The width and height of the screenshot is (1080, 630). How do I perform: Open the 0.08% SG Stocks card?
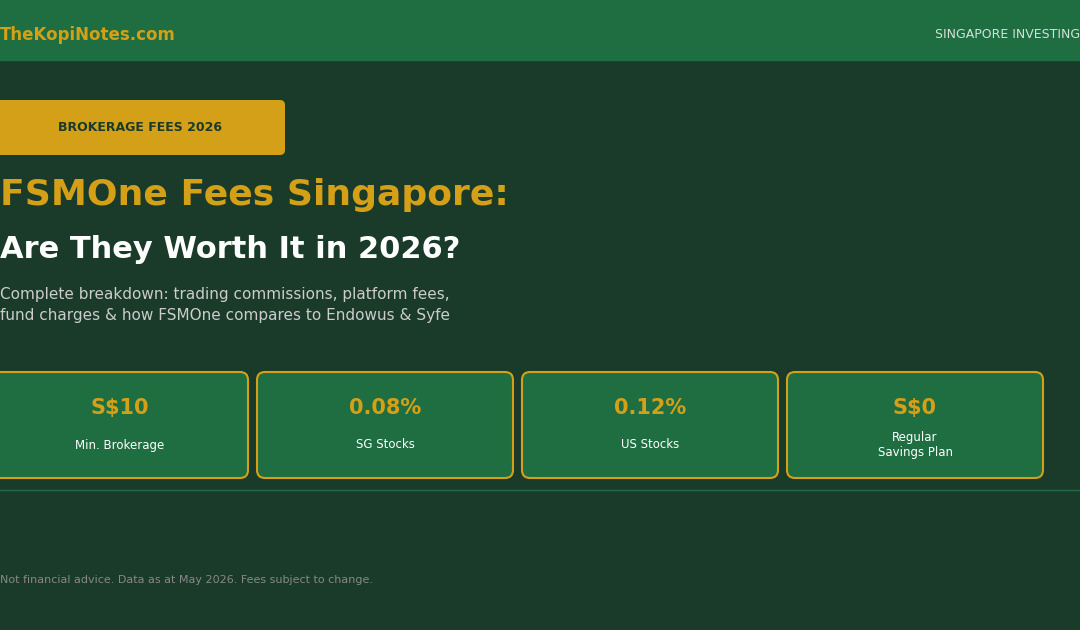[385, 425]
